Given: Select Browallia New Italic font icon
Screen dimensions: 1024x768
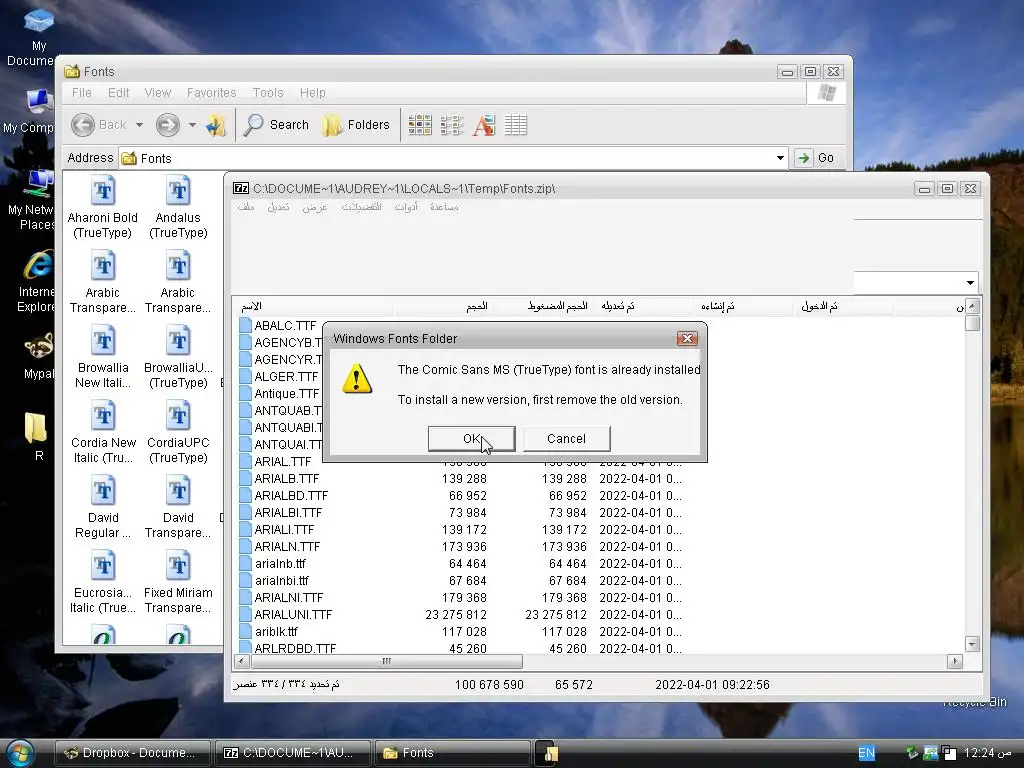Looking at the screenshot, I should coord(103,358).
